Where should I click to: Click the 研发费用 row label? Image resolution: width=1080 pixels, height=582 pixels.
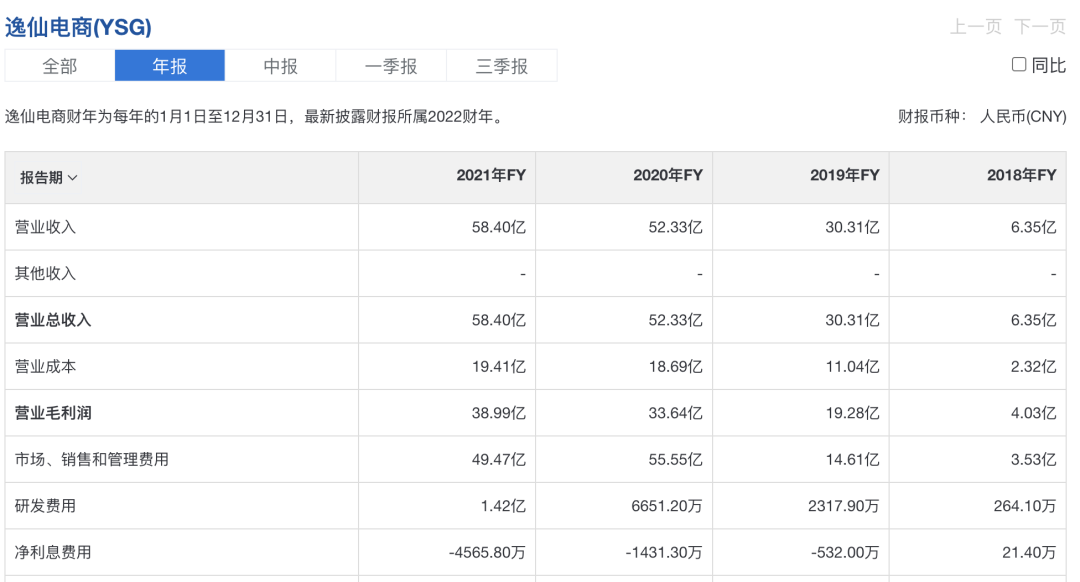46,506
